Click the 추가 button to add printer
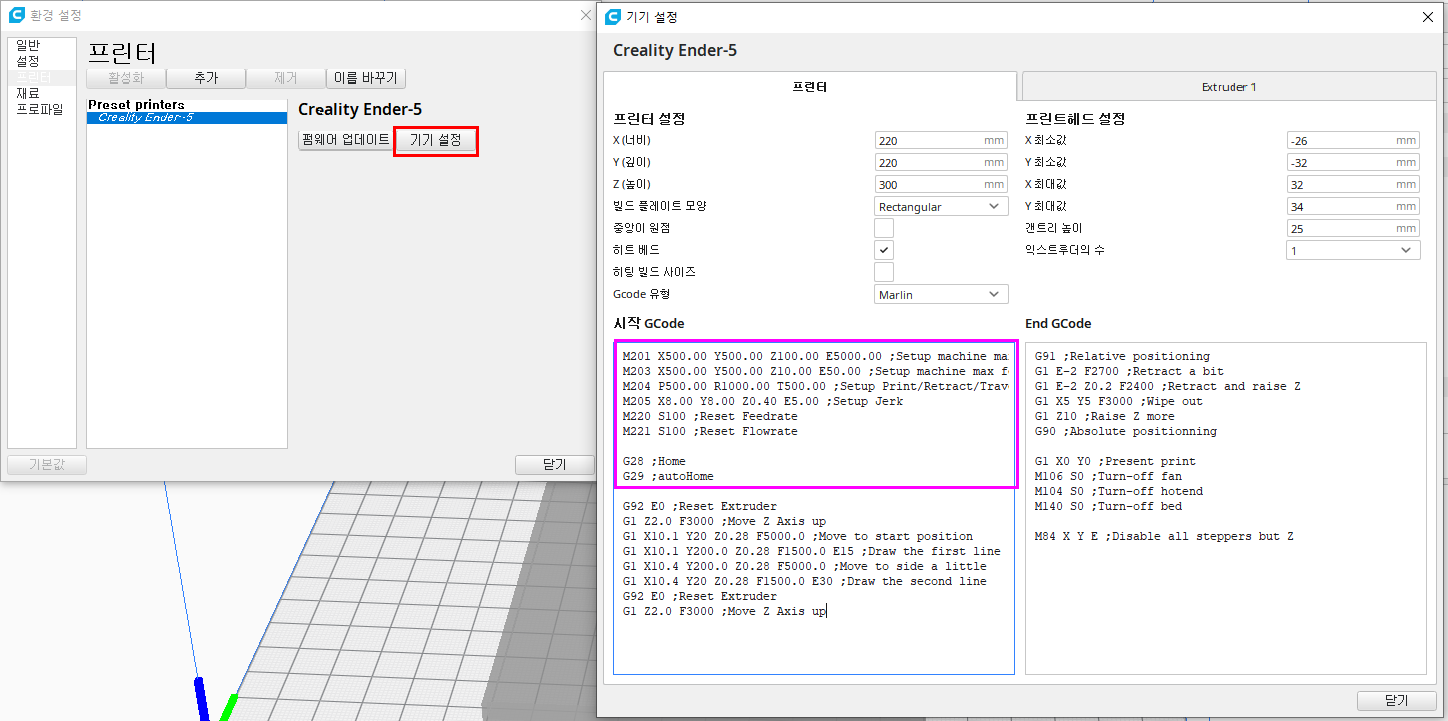 (206, 78)
